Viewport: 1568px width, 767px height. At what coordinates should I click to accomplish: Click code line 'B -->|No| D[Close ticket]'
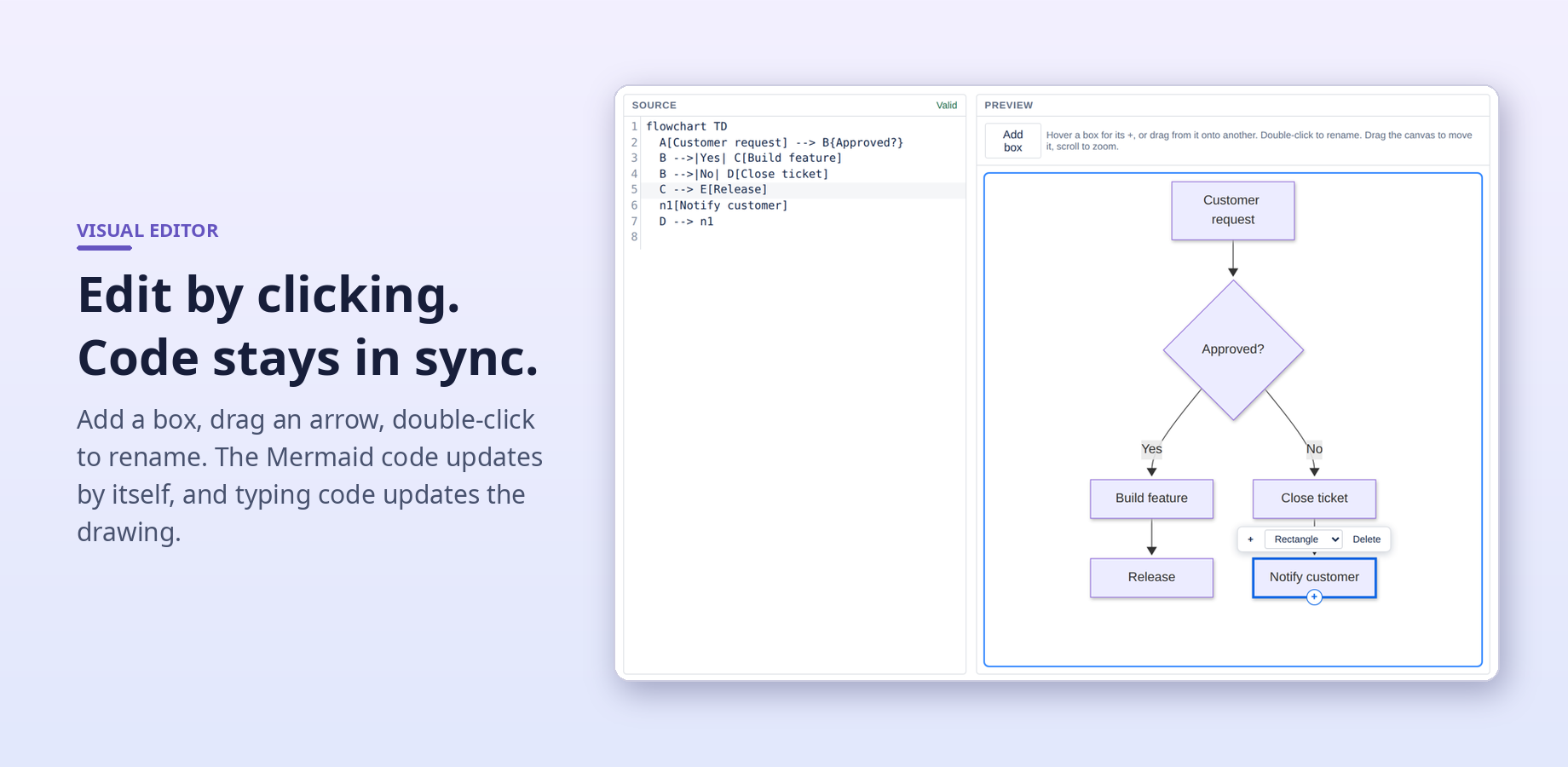point(743,174)
